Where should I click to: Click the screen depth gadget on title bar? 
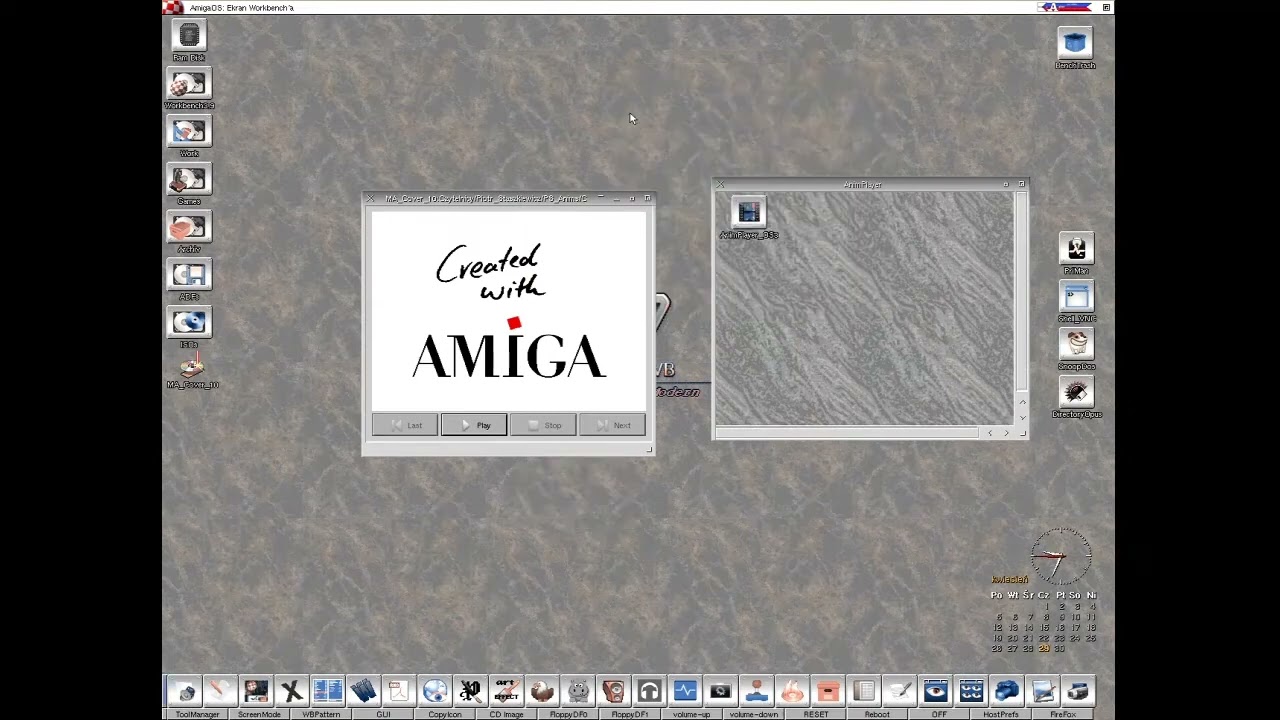click(1106, 7)
